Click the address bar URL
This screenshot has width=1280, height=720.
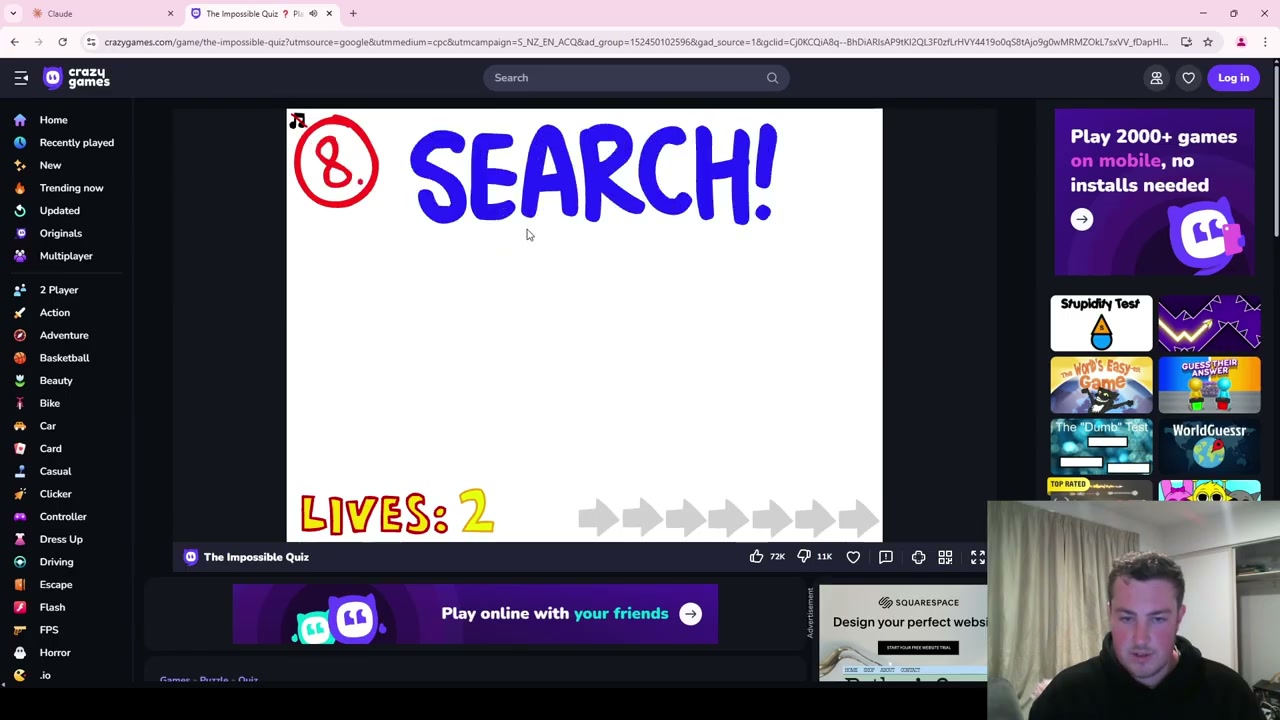[x=636, y=42]
